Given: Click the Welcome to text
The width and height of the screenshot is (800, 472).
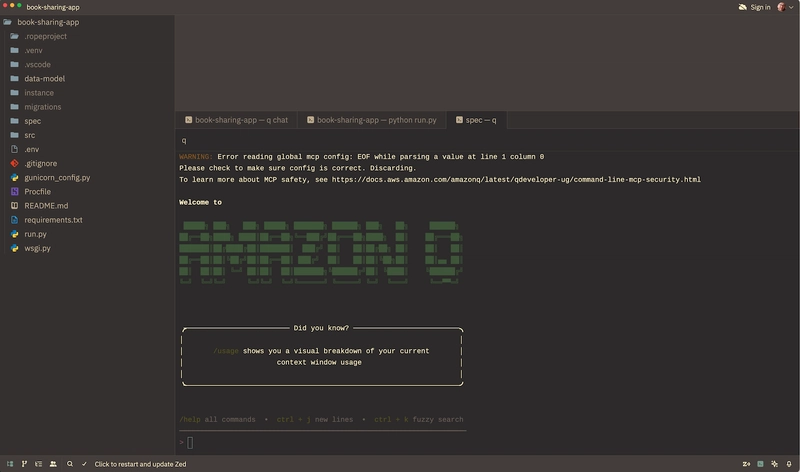Looking at the screenshot, I should pos(200,203).
